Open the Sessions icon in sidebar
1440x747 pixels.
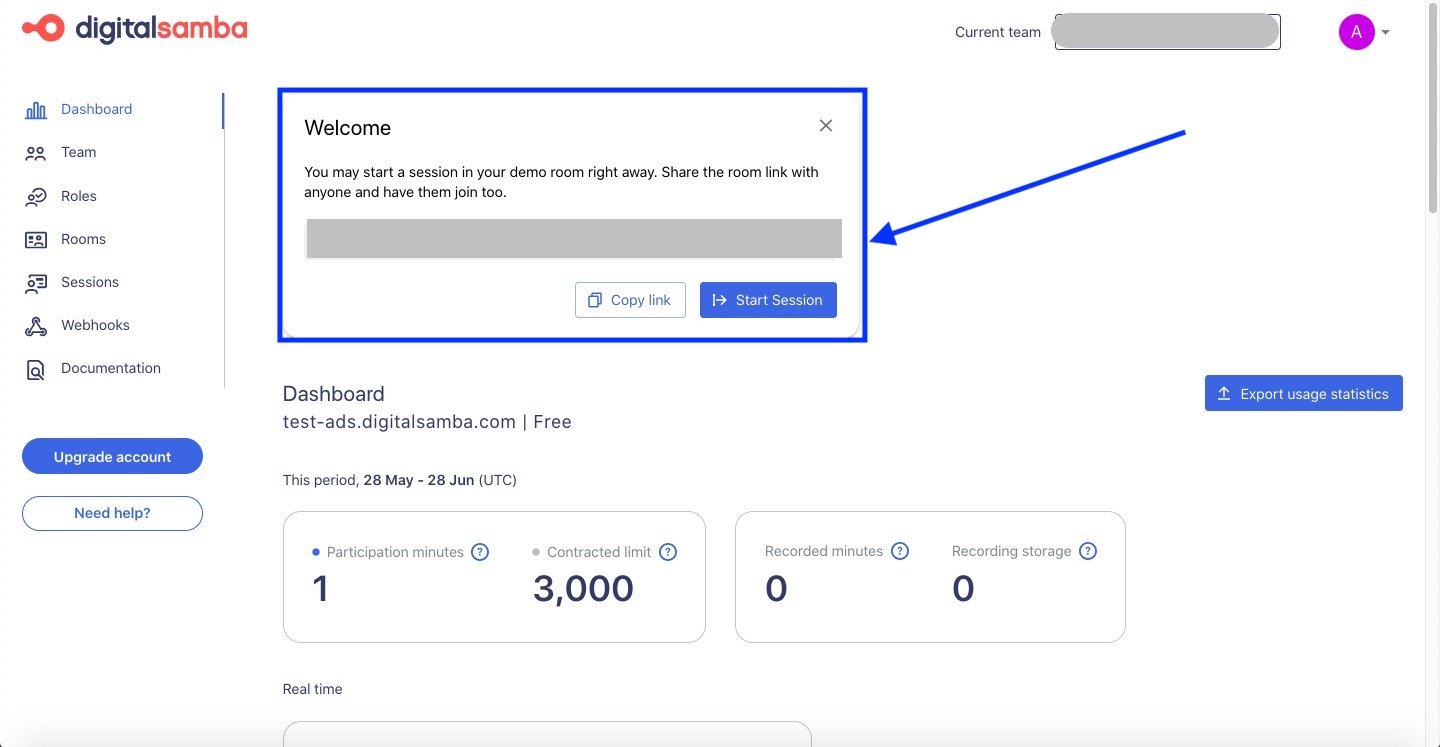point(36,282)
